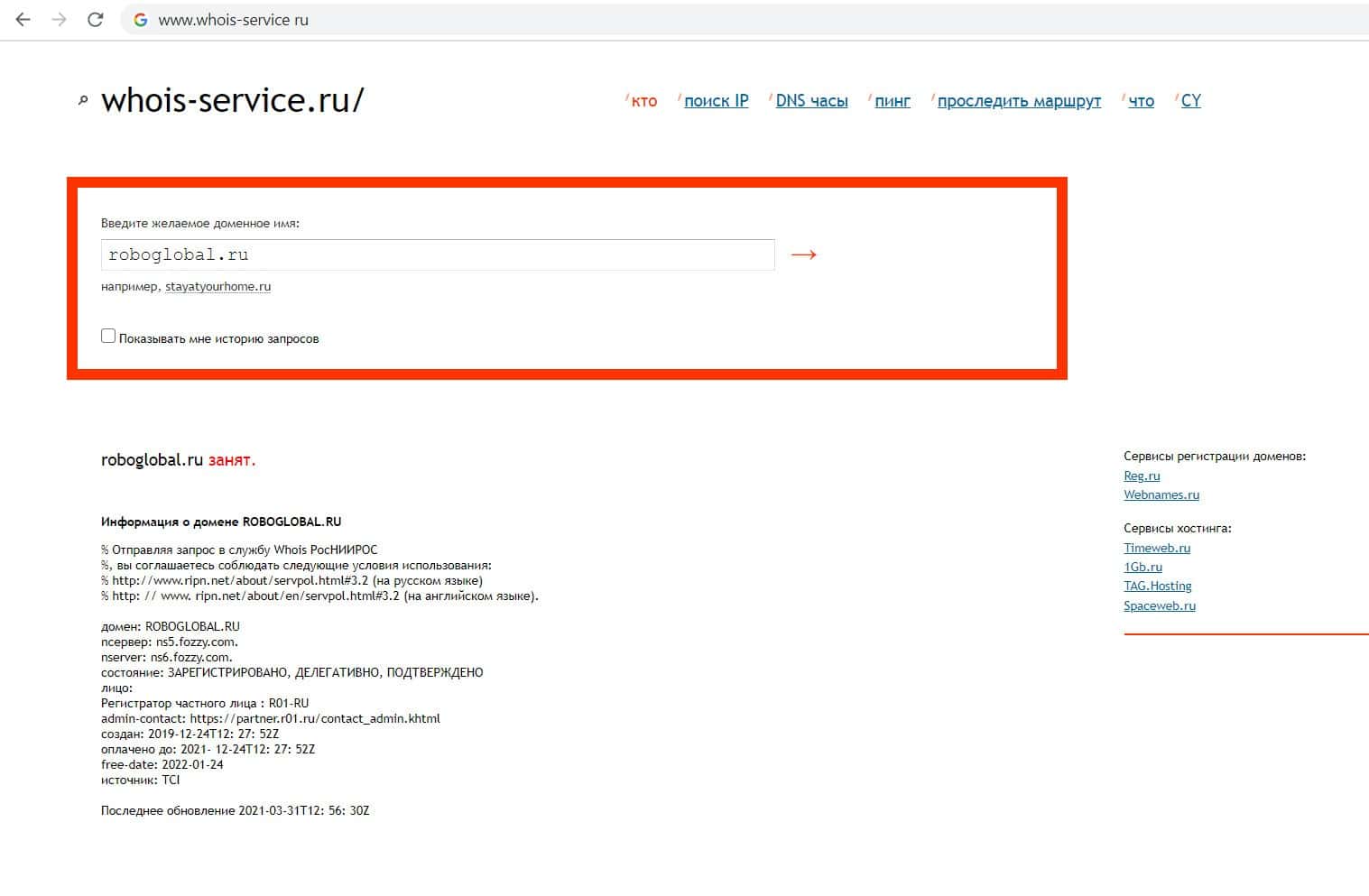This screenshot has height=896, width=1369.
Task: Reload the page with refresh icon
Action: click(96, 19)
